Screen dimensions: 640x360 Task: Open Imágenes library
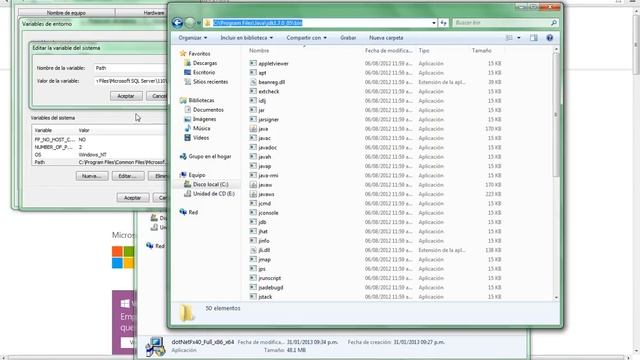click(x=204, y=119)
